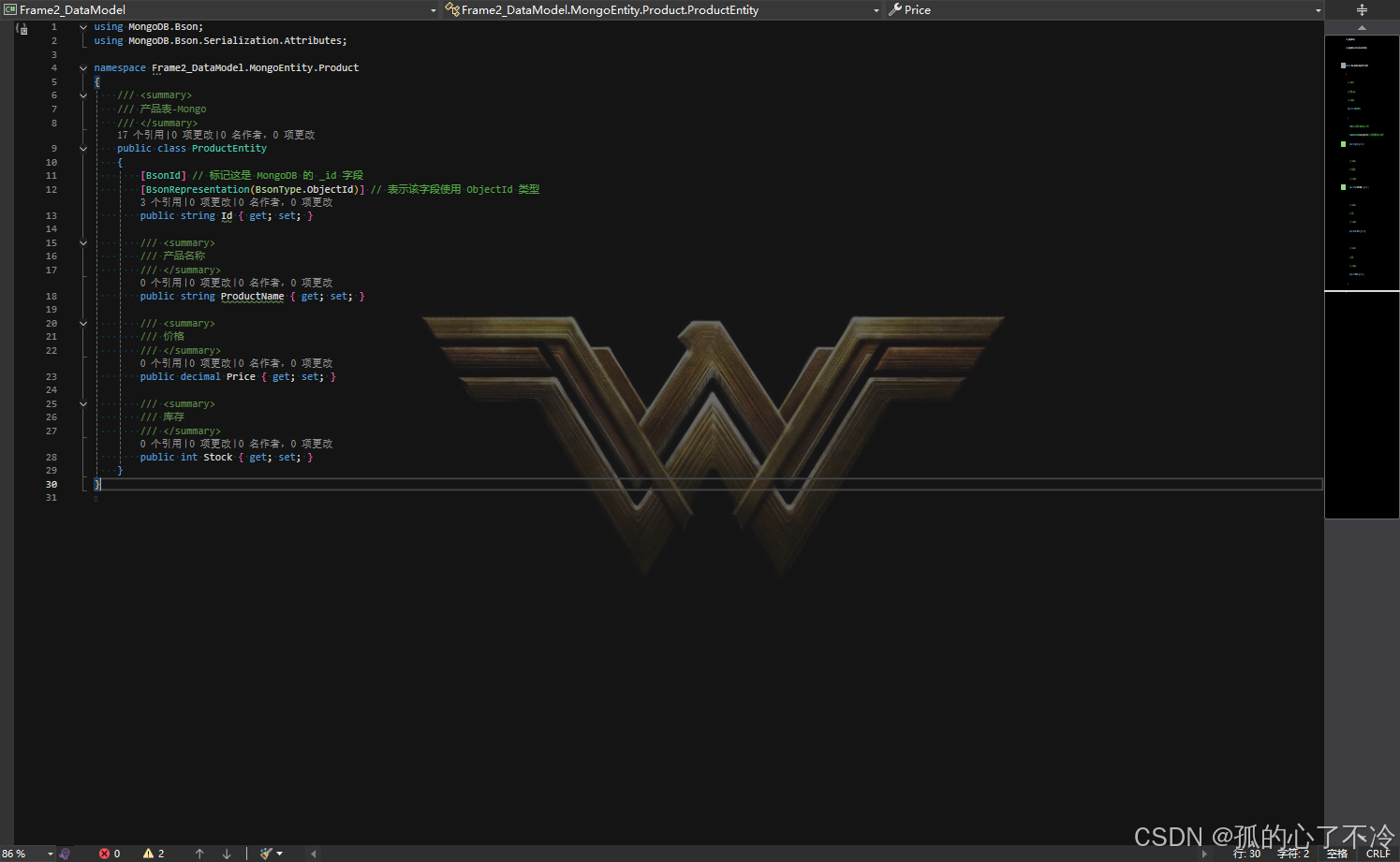This screenshot has height=862, width=1400.
Task: Click the '0 个引用' CodeLens above Stock
Action: [x=161, y=444]
